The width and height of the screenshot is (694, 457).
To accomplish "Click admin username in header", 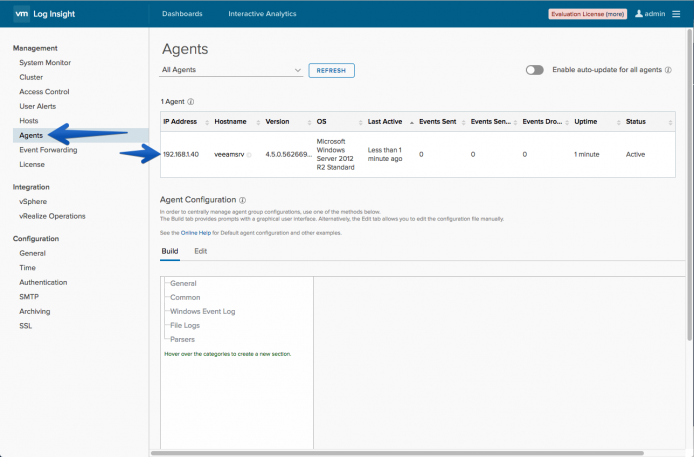I will point(655,14).
